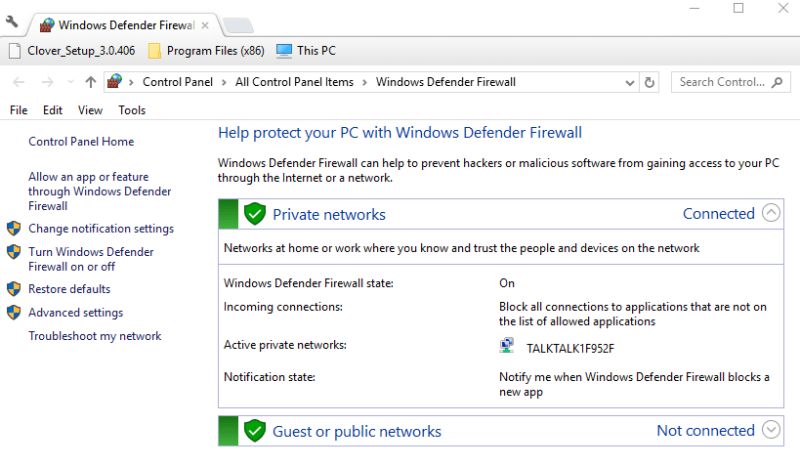The width and height of the screenshot is (800, 450).
Task: Open the address bar history dropdown
Action: (630, 83)
